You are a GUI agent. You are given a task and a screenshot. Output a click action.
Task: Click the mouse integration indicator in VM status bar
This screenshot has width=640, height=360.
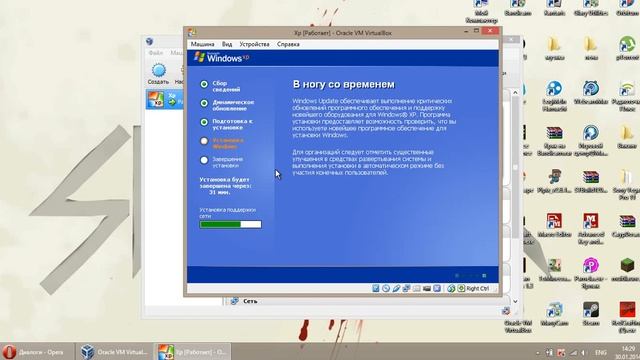tap(437, 289)
